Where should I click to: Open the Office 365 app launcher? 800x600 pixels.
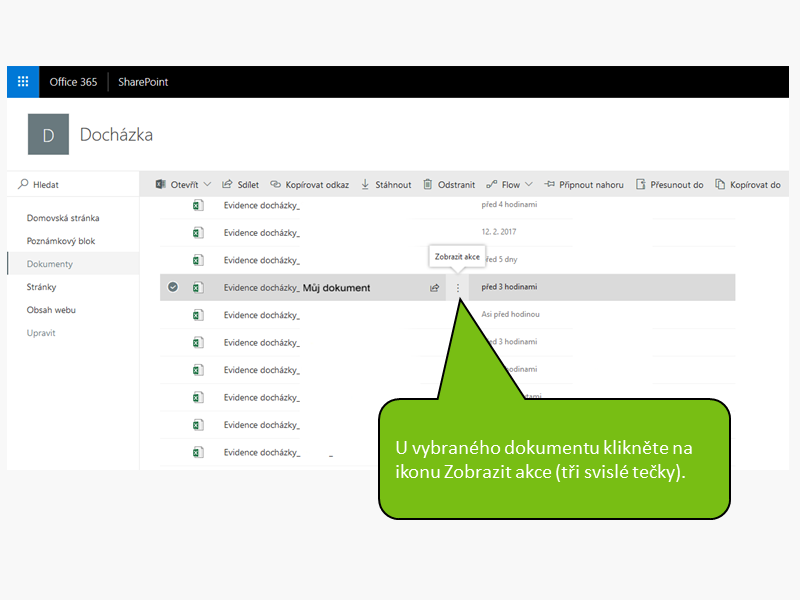pyautogui.click(x=23, y=82)
